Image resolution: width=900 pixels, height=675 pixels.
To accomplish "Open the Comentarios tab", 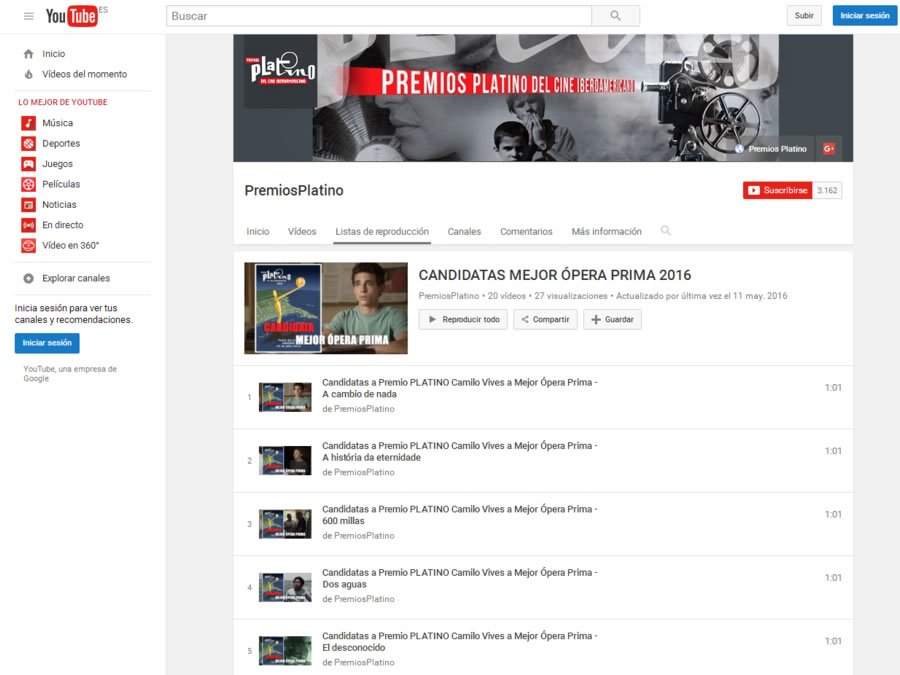I will pyautogui.click(x=526, y=231).
